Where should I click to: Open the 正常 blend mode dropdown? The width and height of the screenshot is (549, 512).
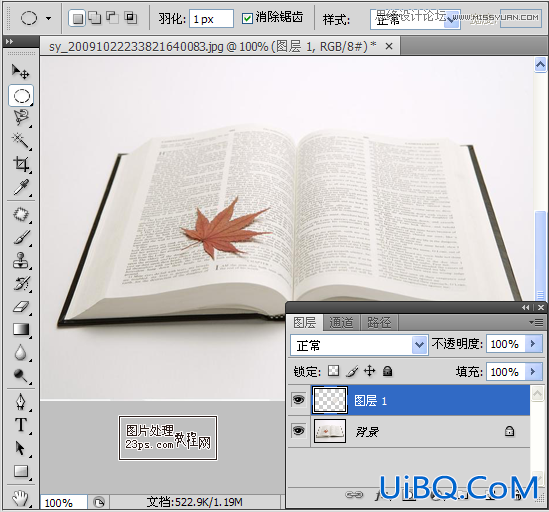tap(359, 345)
